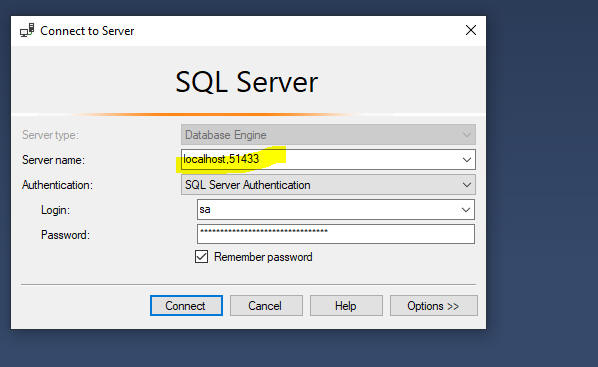Open the Authentication dropdown arrow
Viewport: 598px width, 367px height.
466,185
